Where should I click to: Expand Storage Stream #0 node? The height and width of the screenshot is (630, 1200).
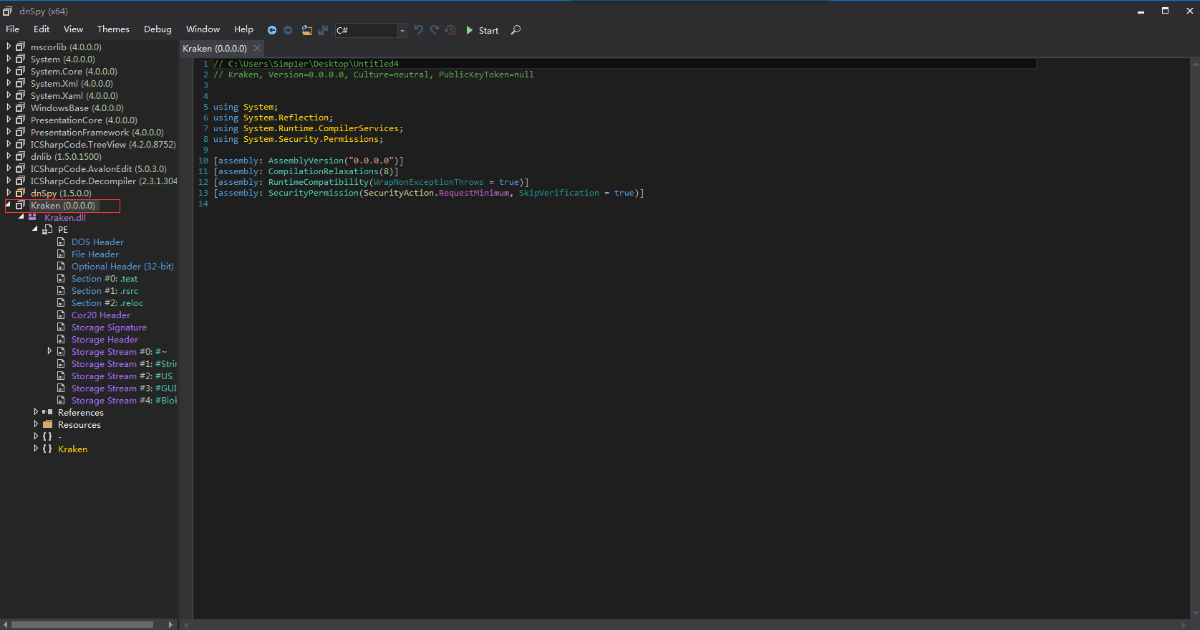pos(50,352)
